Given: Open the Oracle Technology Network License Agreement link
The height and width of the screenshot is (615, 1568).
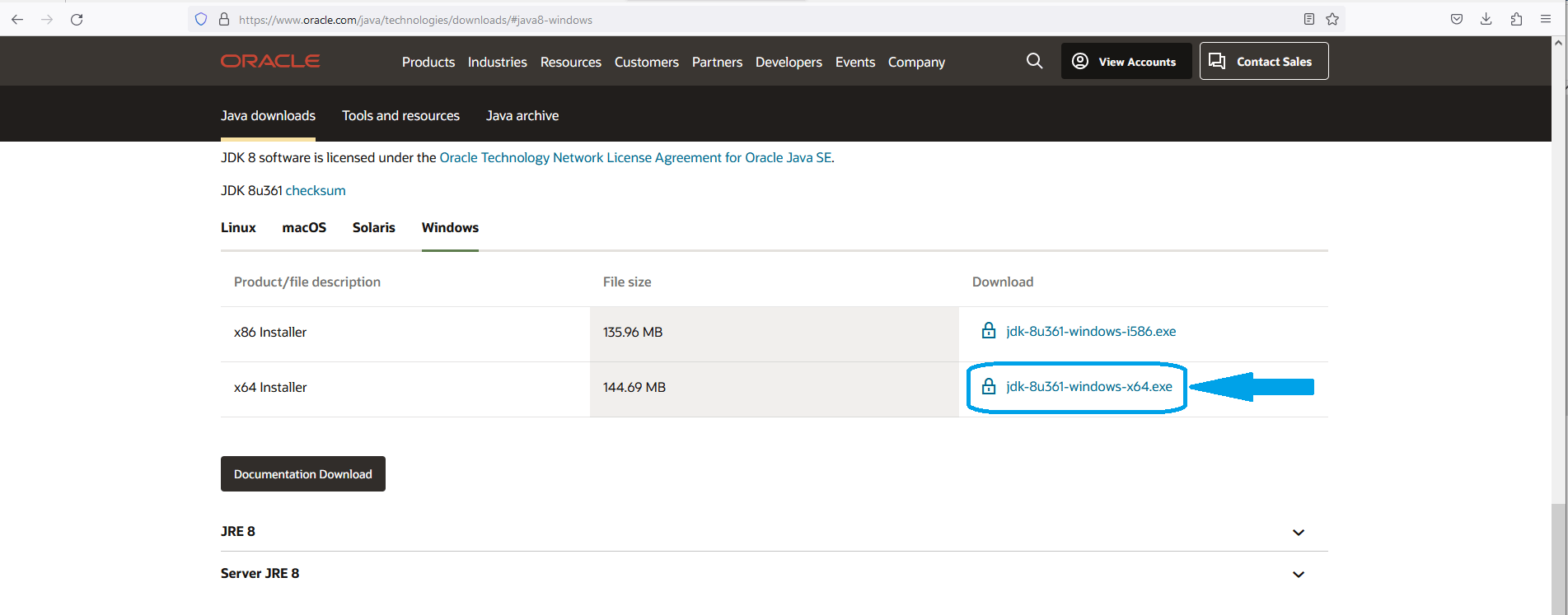Looking at the screenshot, I should point(635,157).
